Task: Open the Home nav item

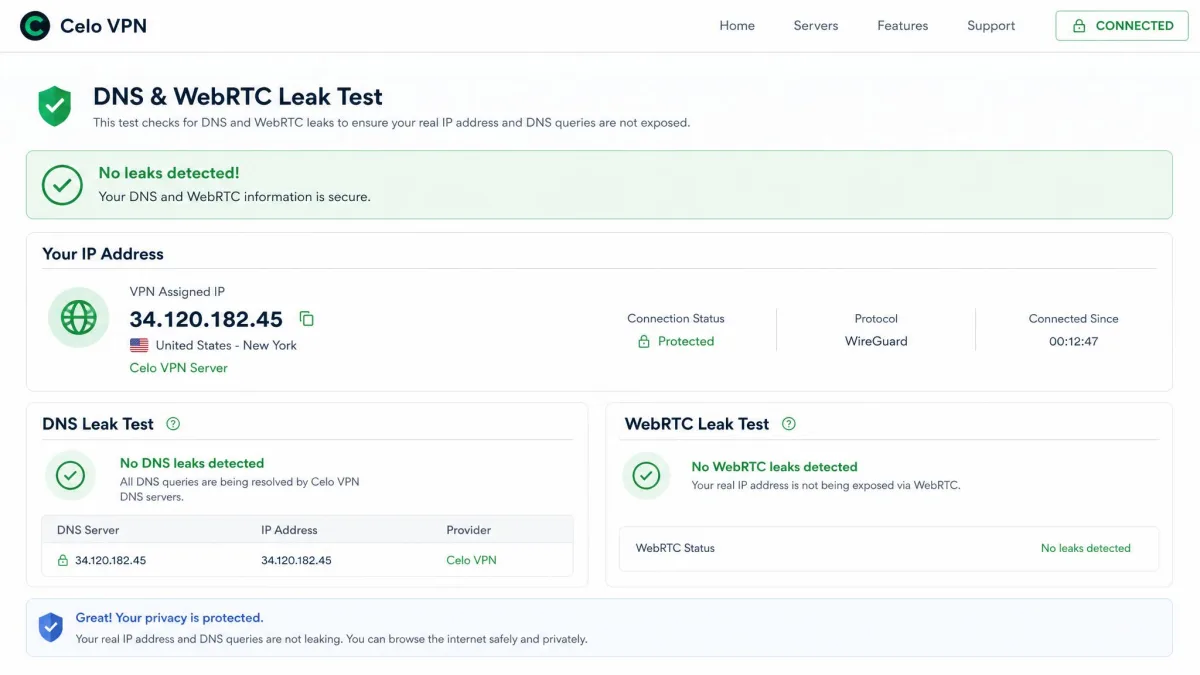Action: 737,26
